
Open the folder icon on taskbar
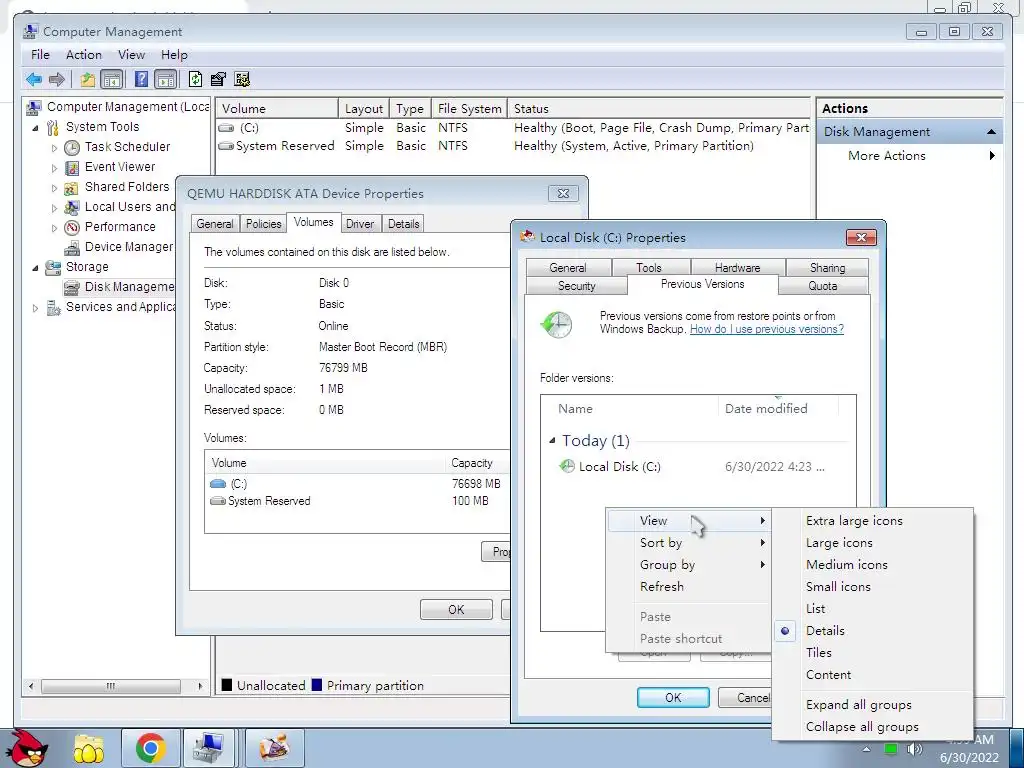coord(89,748)
